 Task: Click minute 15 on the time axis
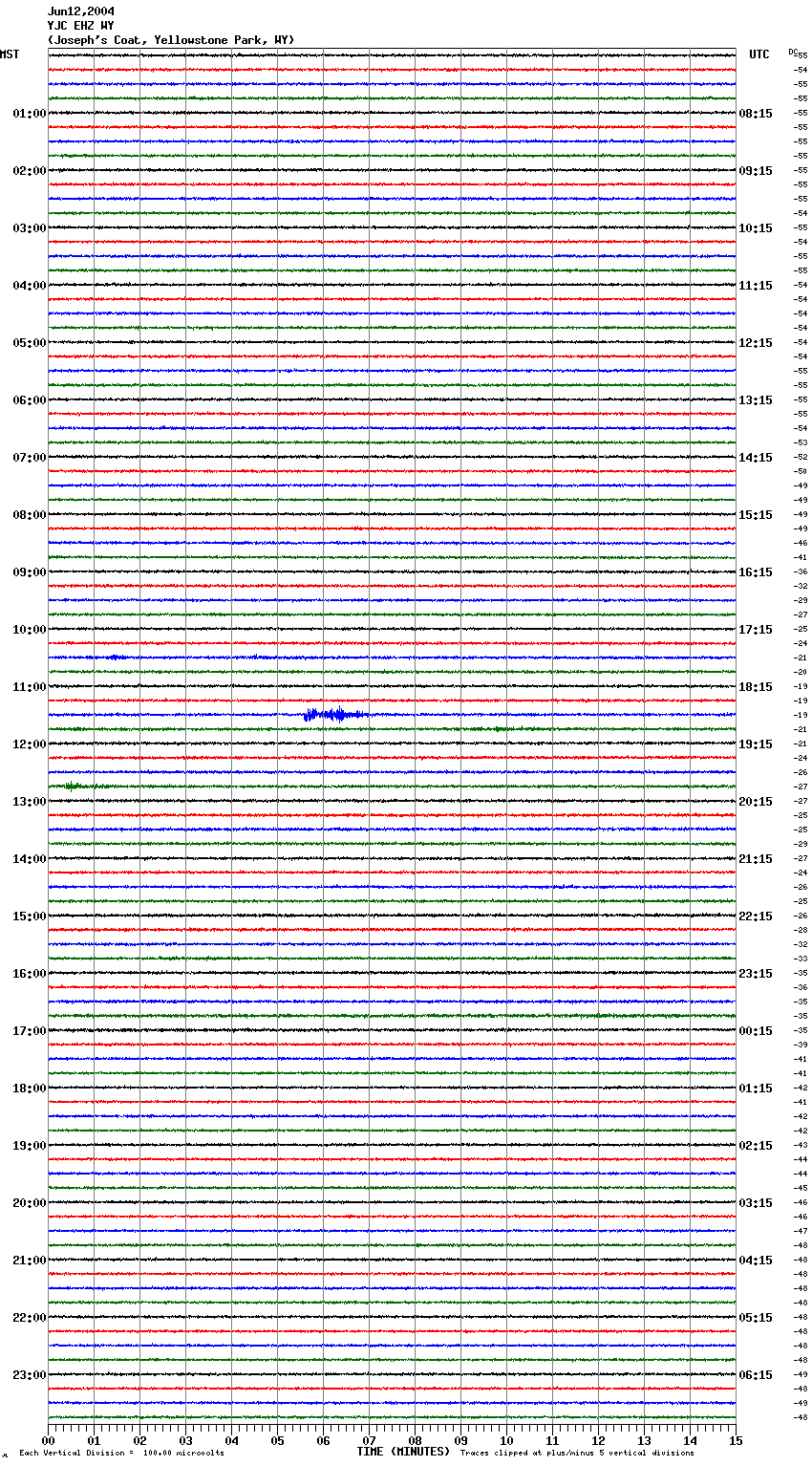coord(736,1440)
